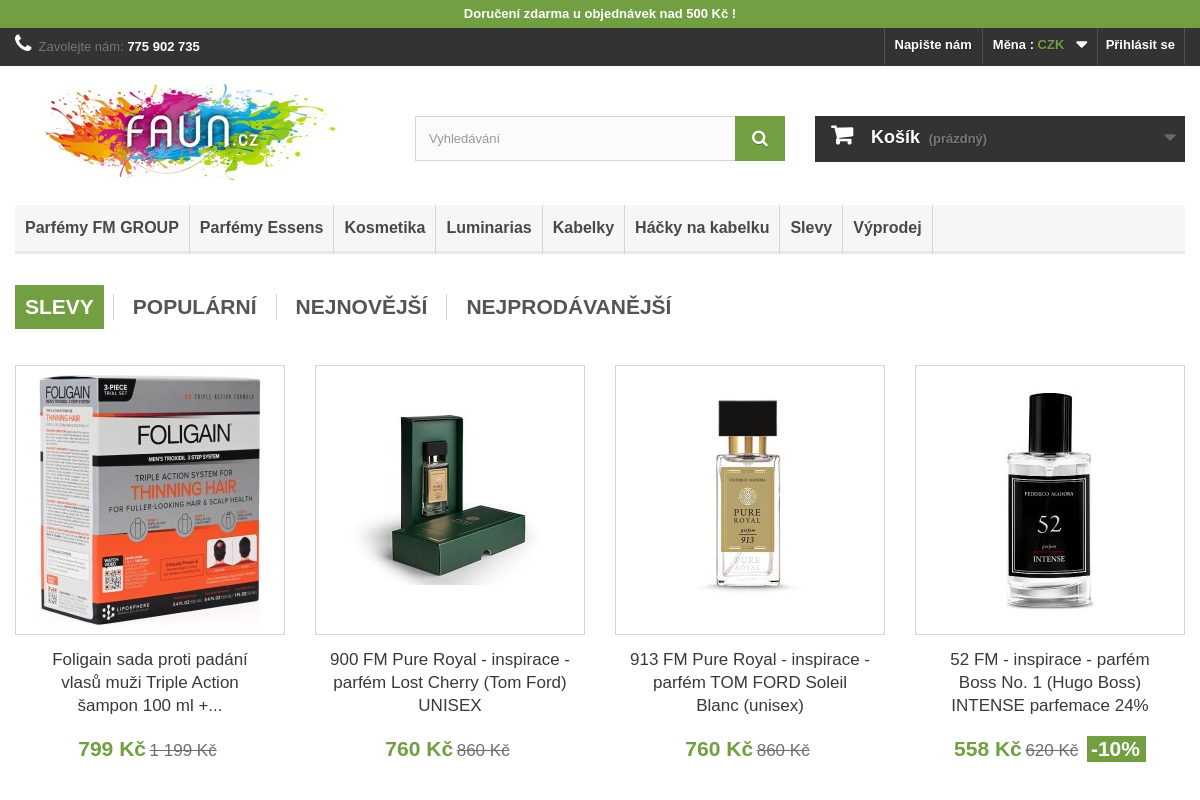Open the Měna CZK currency dropdown
The height and width of the screenshot is (800, 1200).
point(1040,45)
